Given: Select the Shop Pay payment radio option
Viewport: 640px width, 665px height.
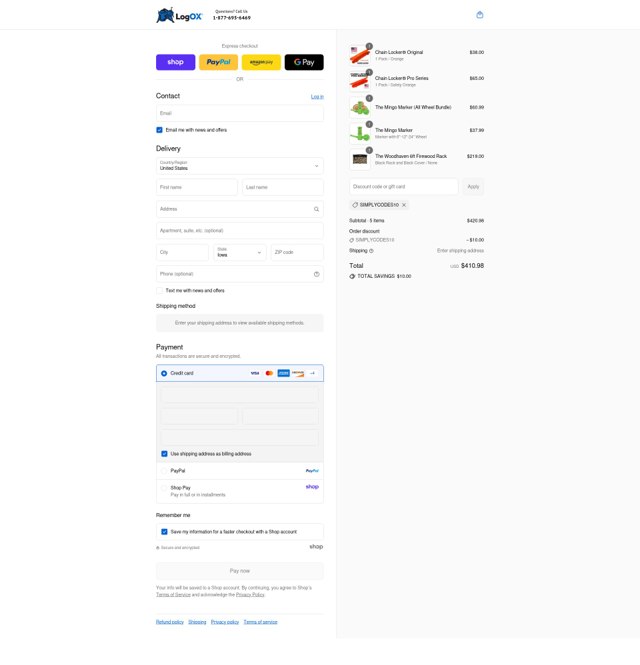Looking at the screenshot, I should pos(164,488).
